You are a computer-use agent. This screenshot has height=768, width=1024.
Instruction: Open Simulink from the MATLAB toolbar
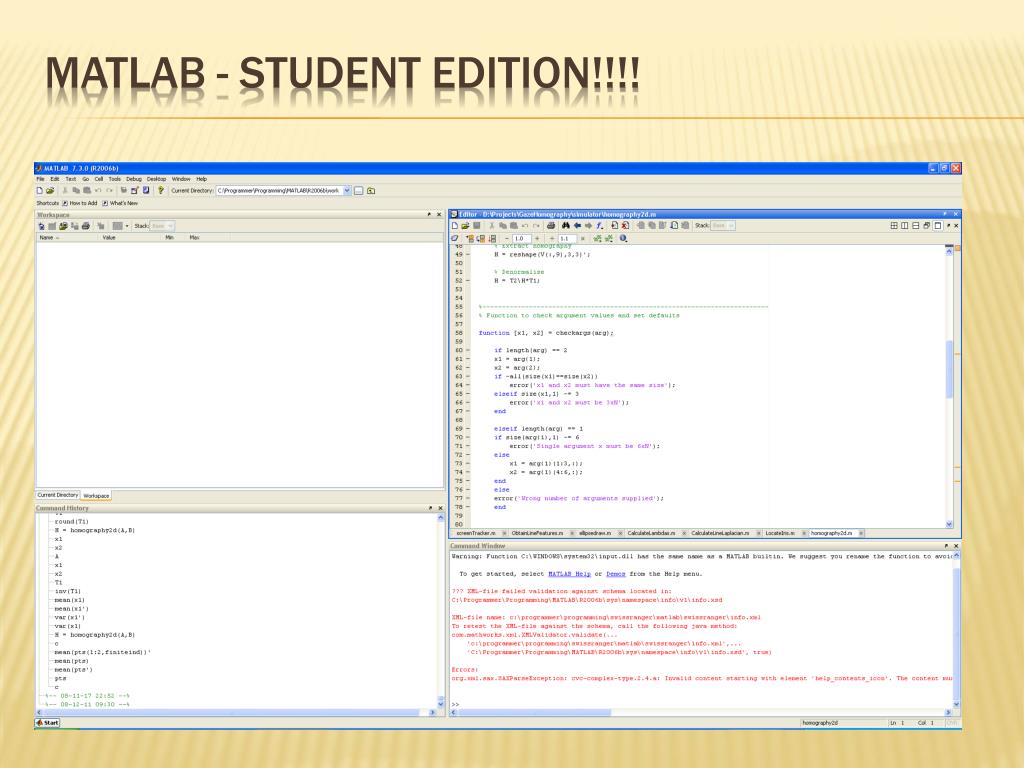123,191
